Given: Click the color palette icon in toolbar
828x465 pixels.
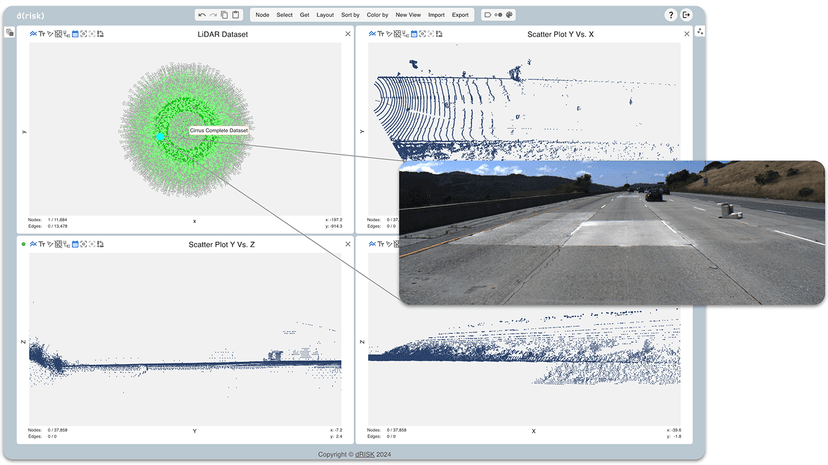Looking at the screenshot, I should tap(509, 15).
